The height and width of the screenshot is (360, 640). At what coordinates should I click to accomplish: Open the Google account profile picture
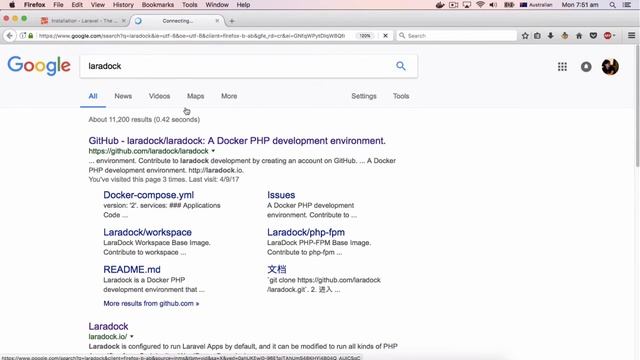click(610, 67)
